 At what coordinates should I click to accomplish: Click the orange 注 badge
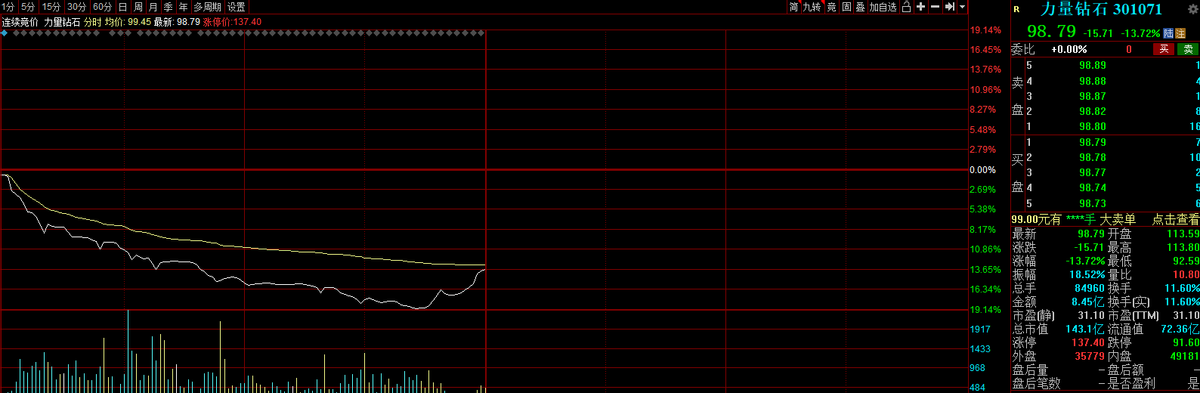1180,33
